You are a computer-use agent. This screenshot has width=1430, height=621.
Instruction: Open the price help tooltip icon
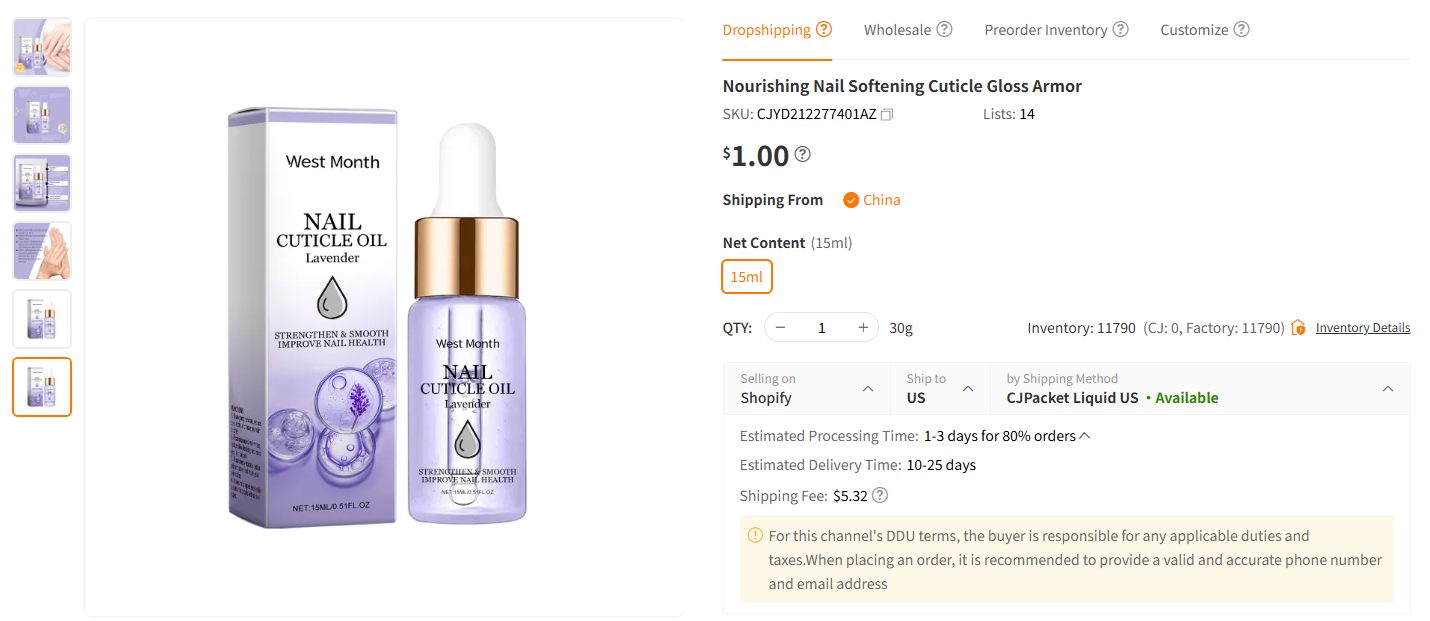801,152
